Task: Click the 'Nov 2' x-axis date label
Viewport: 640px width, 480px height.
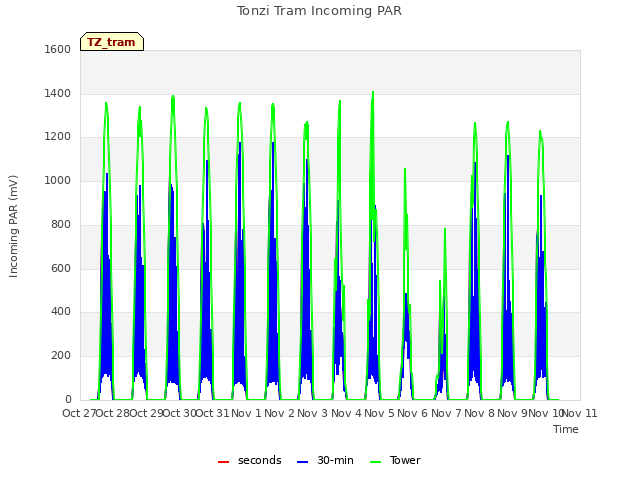Action: (x=280, y=413)
